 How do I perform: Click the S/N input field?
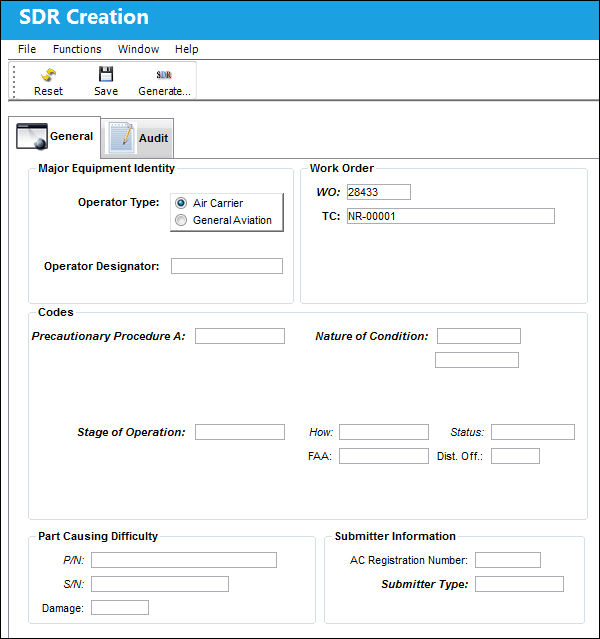160,584
